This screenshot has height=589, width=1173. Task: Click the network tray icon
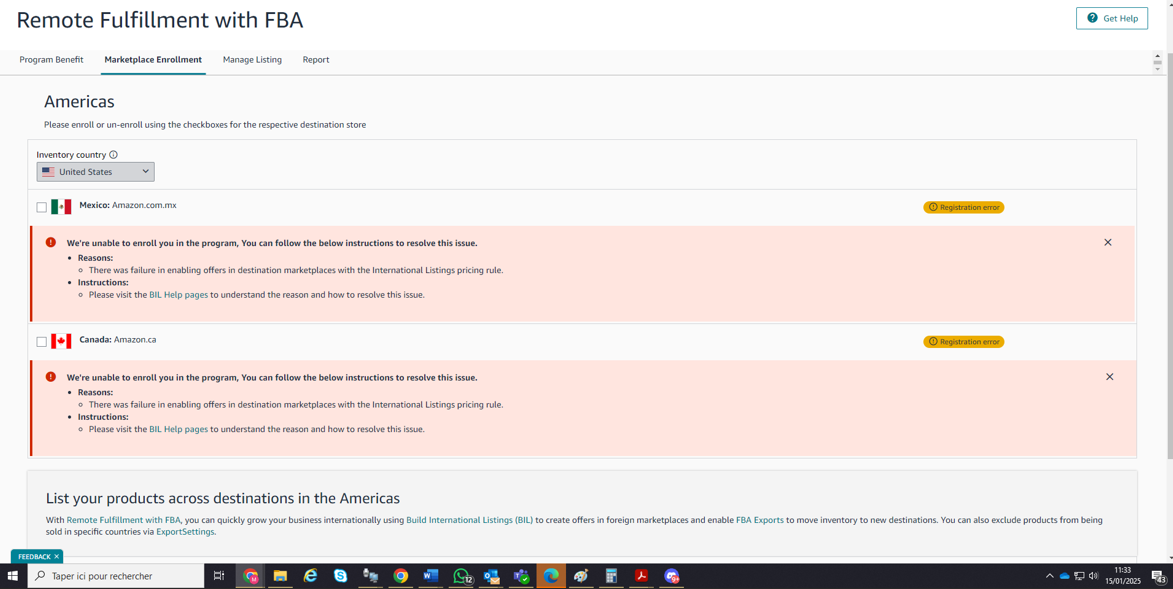1079,576
